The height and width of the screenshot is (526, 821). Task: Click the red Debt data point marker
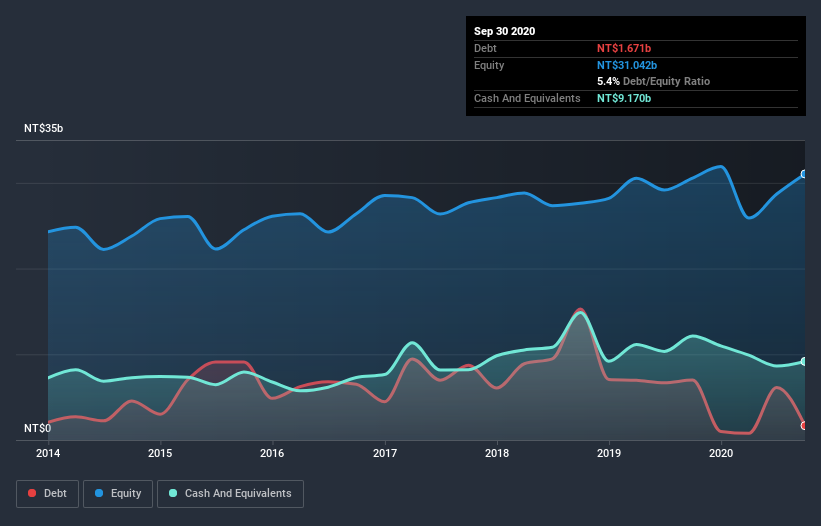point(804,426)
